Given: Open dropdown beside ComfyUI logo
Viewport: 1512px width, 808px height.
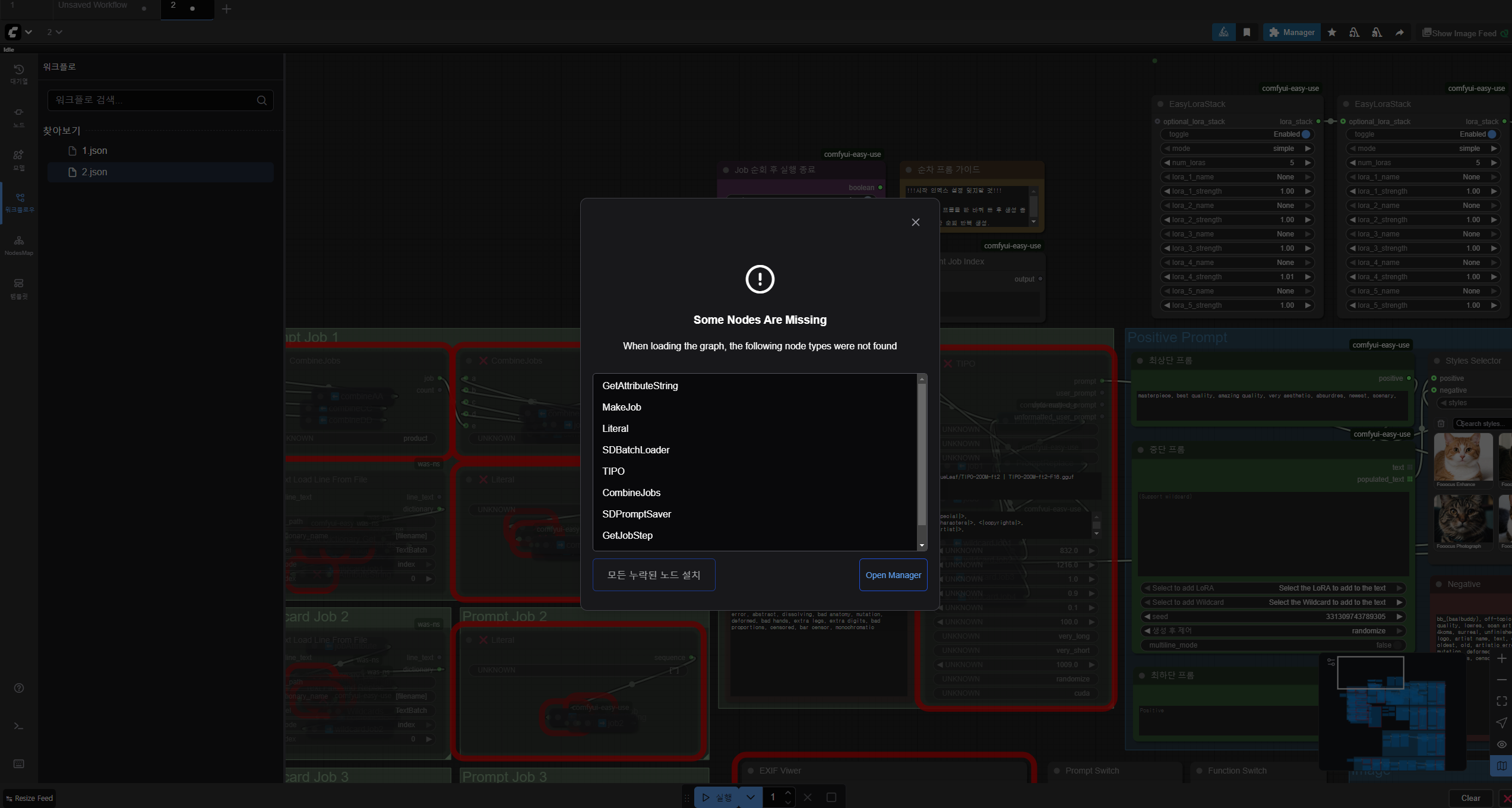Looking at the screenshot, I should (x=29, y=32).
